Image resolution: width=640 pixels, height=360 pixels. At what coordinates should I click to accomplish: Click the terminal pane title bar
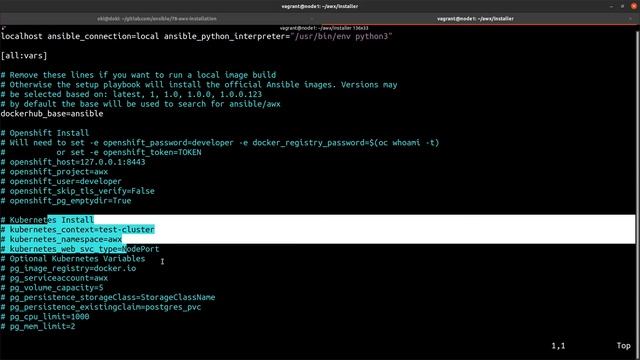pos(324,28)
